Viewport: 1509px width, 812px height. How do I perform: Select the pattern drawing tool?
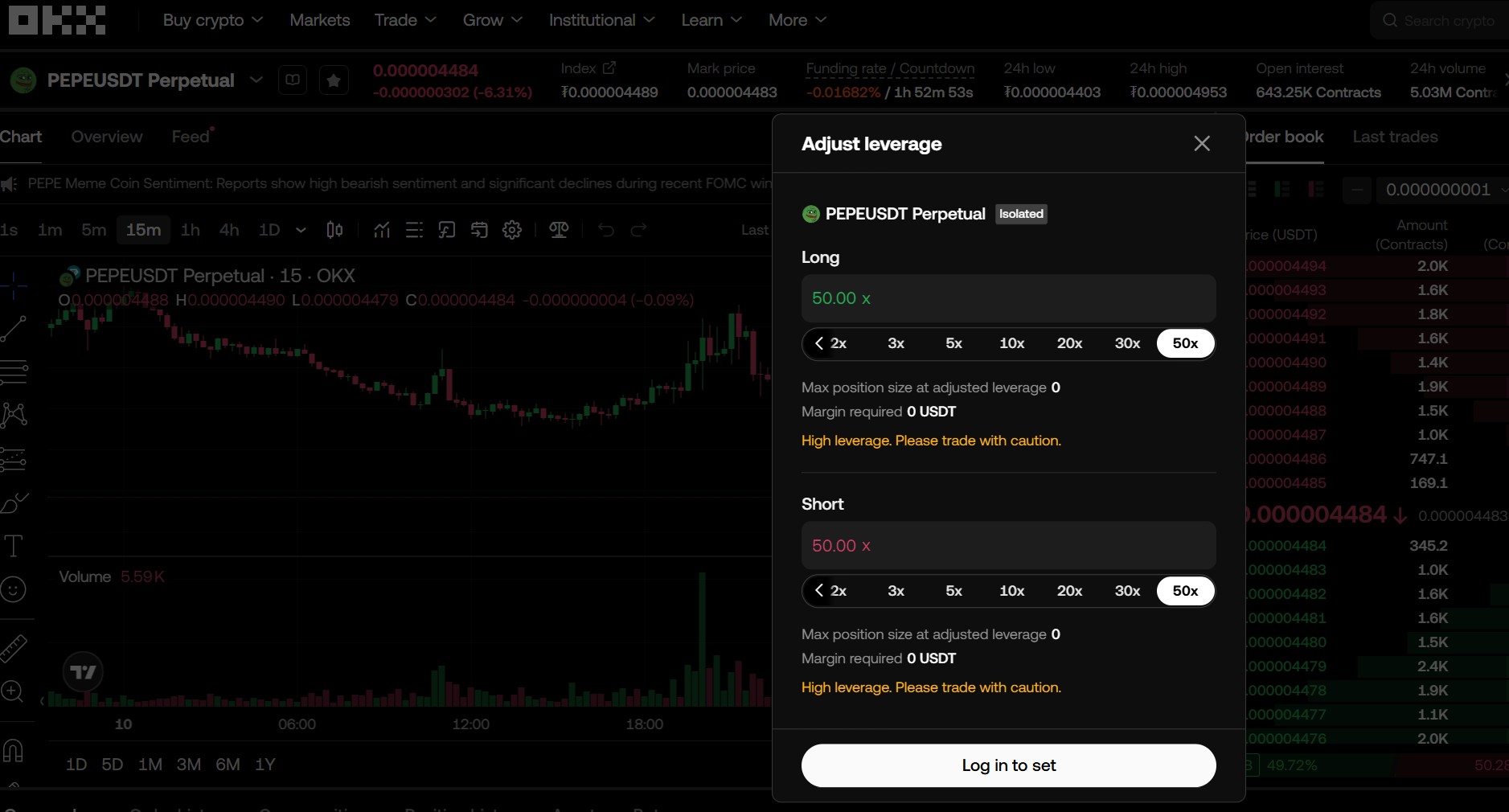pyautogui.click(x=14, y=415)
